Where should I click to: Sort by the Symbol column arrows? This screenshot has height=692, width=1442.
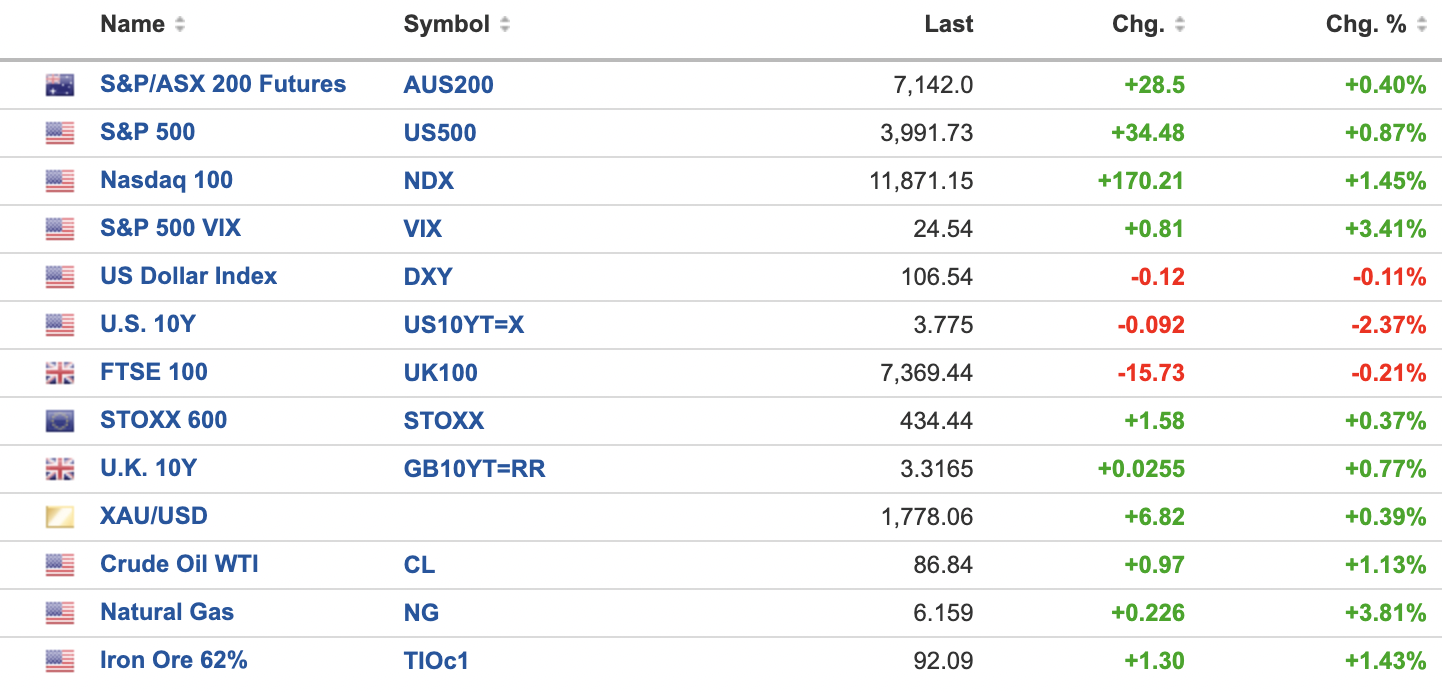click(505, 25)
